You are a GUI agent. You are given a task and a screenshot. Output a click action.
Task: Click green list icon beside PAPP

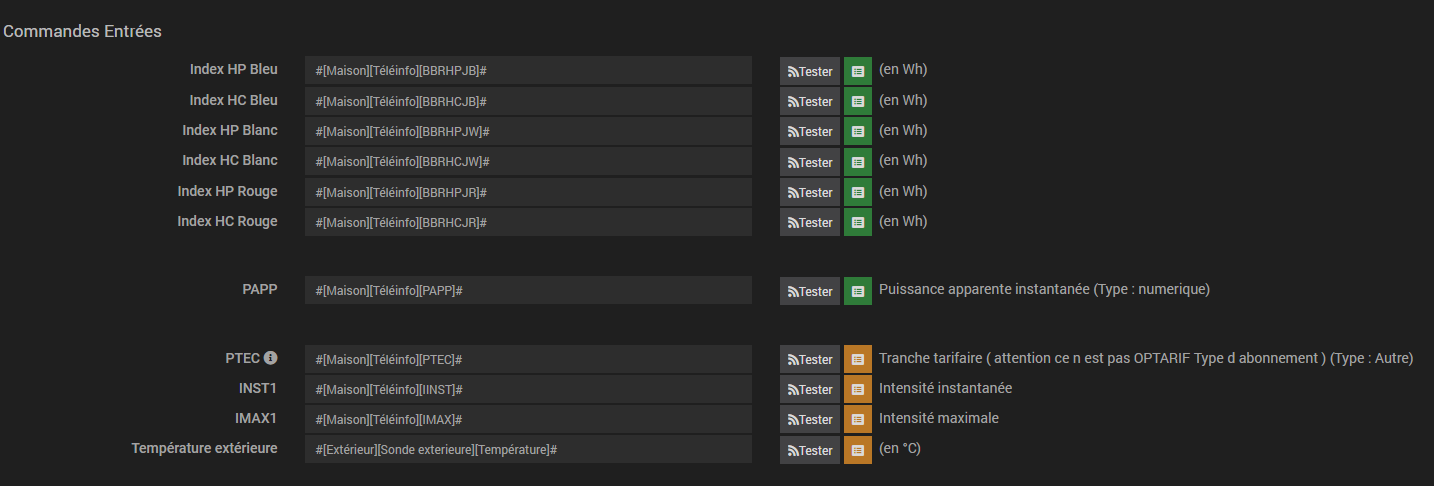coord(858,291)
